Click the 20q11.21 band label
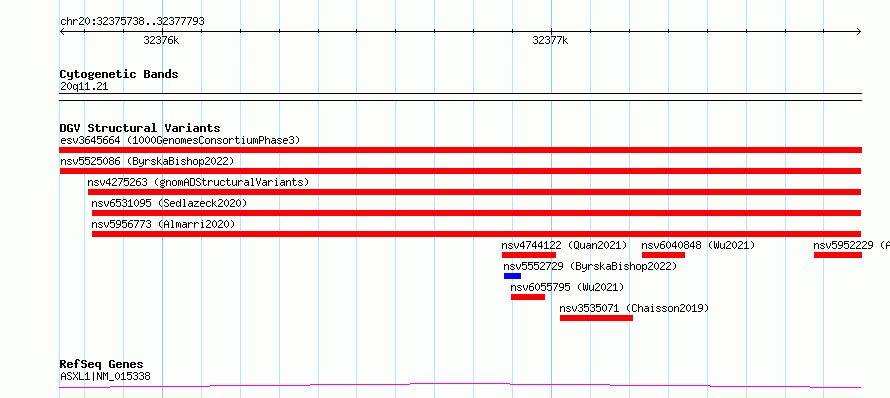This screenshot has width=890, height=398. (84, 87)
